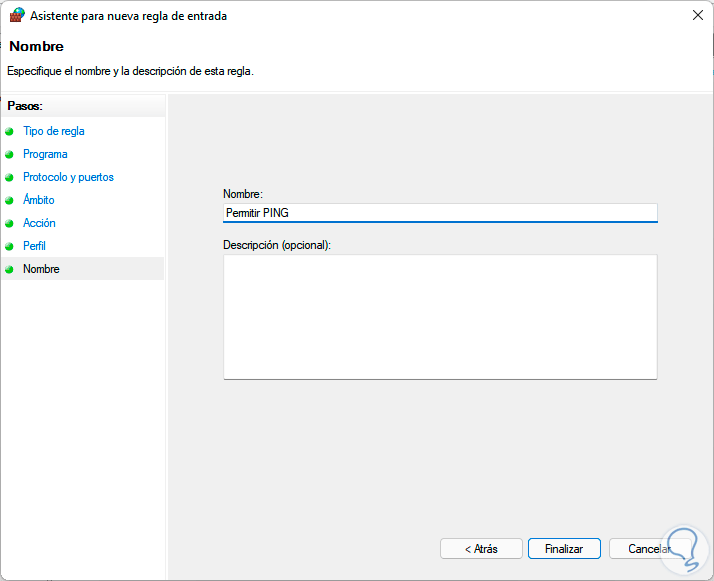Click inside the Descripción (opcional) text box
Screen dimensions: 714x581
[440, 316]
